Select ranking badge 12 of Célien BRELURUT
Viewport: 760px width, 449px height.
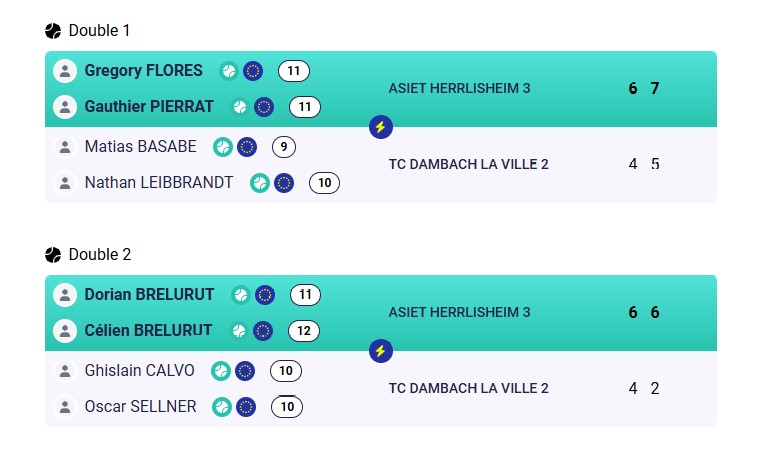pyautogui.click(x=304, y=331)
